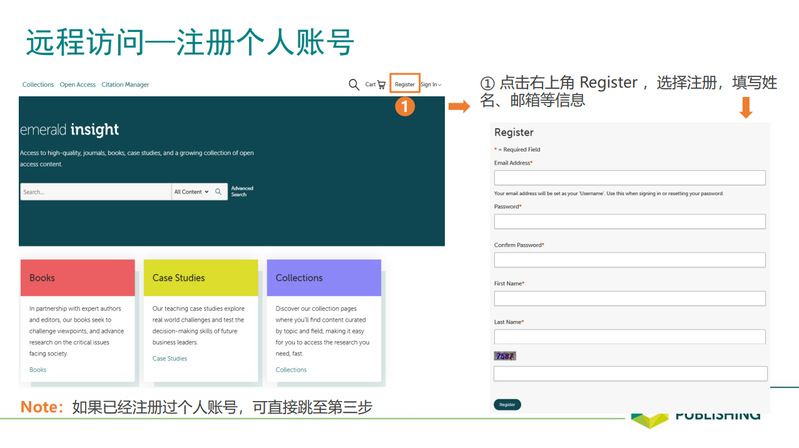Click the First Name input field
Viewport: 799px width, 448px height.
[629, 298]
